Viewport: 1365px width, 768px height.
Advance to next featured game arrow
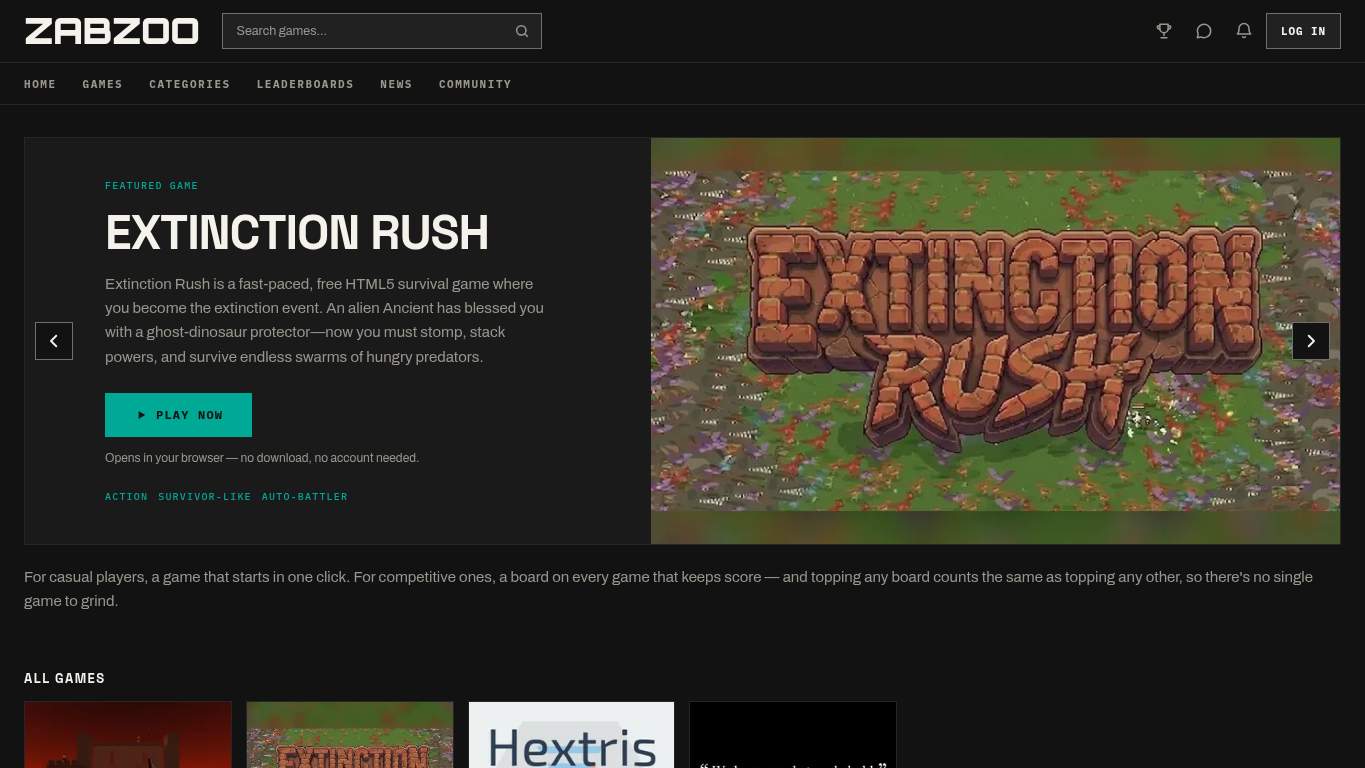(1311, 341)
